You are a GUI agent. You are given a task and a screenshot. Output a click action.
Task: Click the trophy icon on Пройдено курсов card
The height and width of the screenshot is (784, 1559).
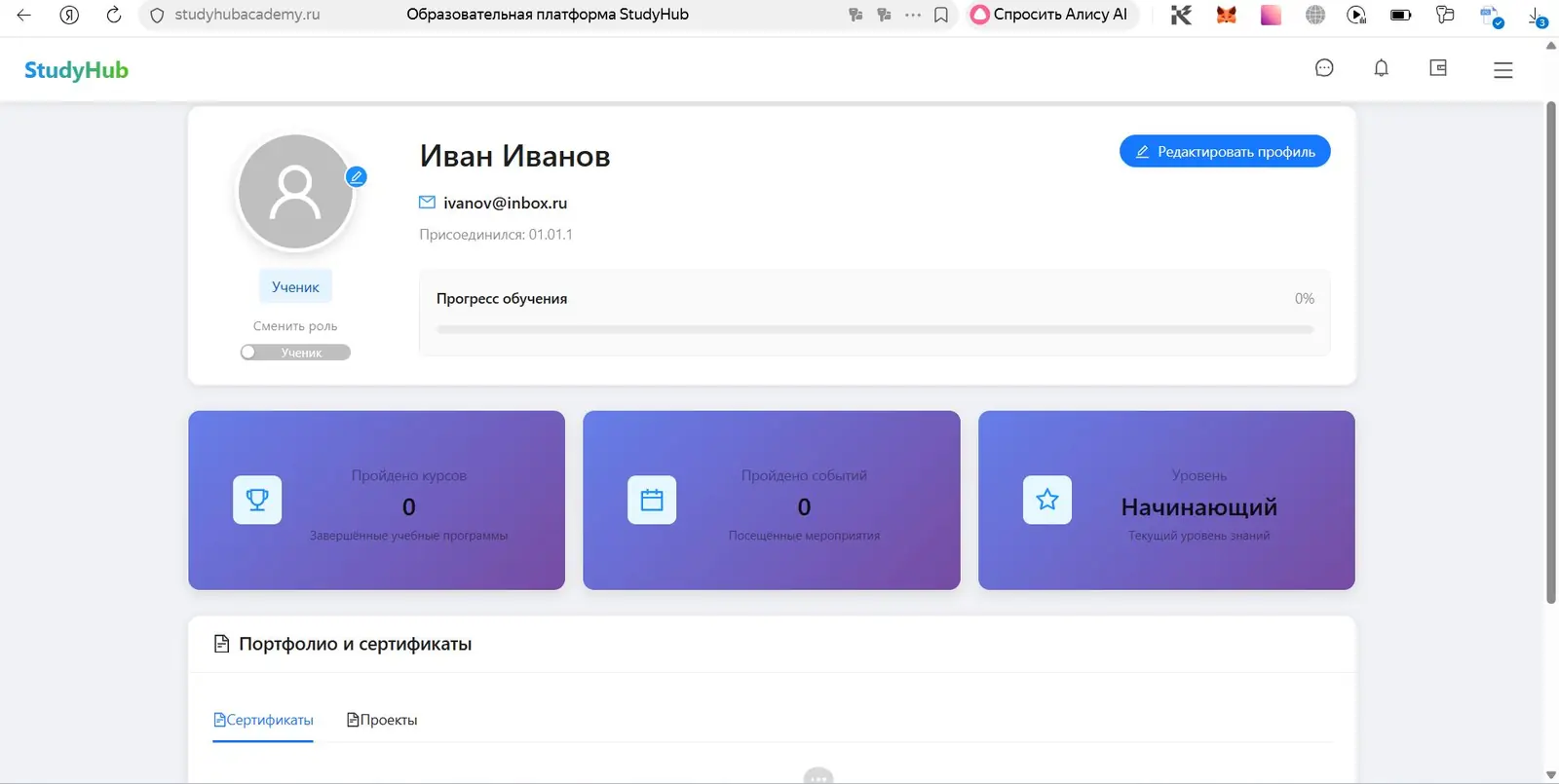(x=257, y=500)
